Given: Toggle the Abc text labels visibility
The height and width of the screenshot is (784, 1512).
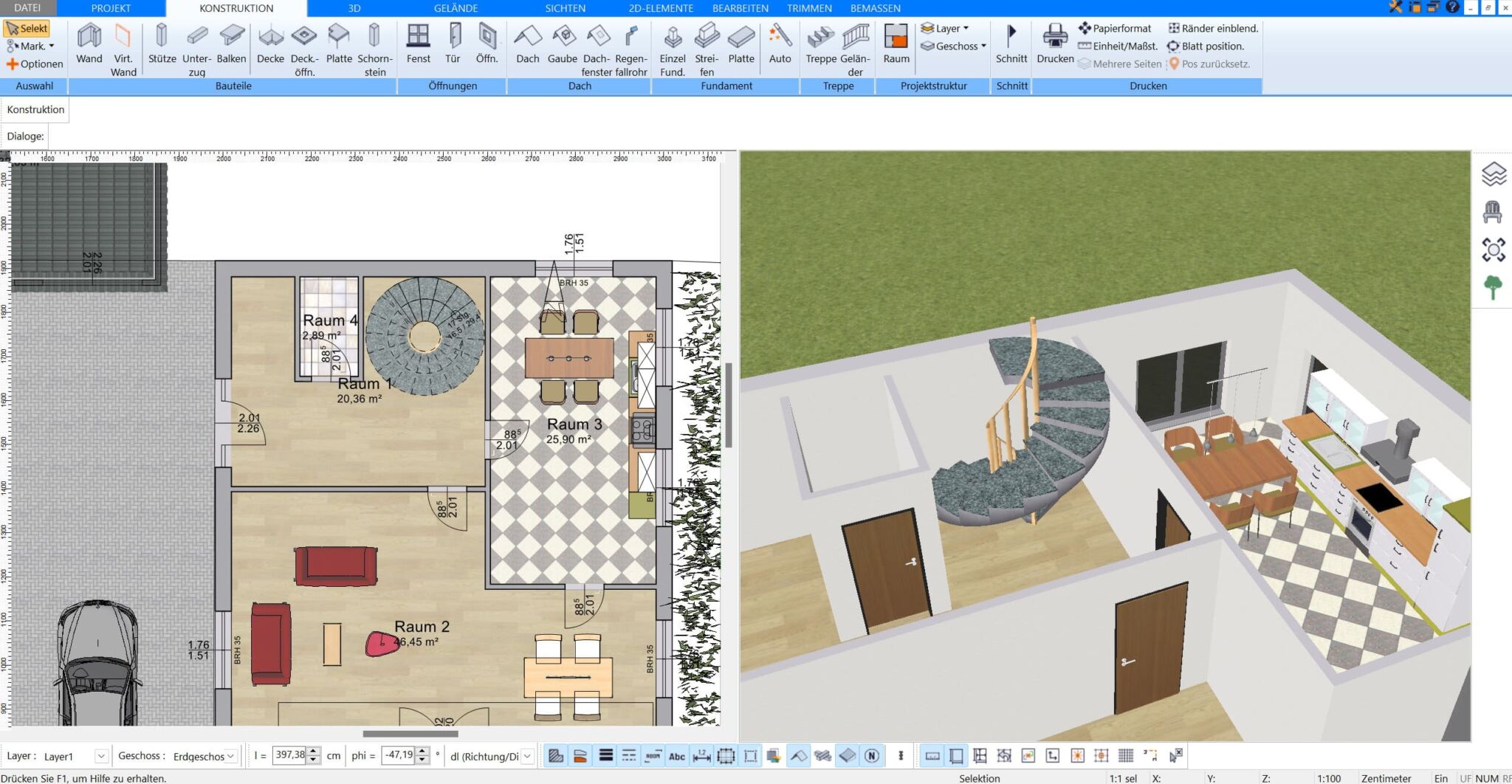Looking at the screenshot, I should (x=677, y=756).
